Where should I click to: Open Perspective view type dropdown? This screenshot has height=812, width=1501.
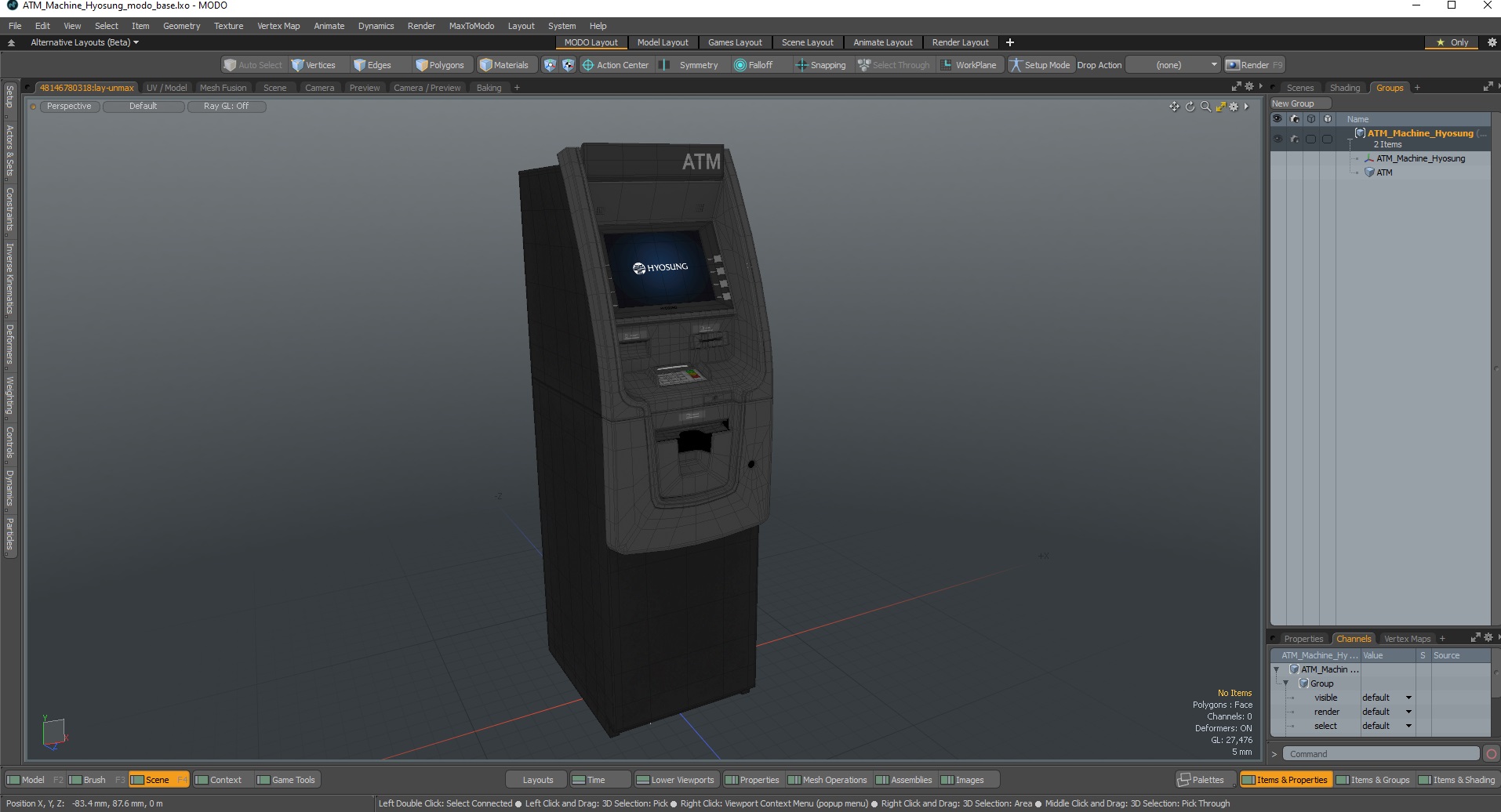pos(69,107)
